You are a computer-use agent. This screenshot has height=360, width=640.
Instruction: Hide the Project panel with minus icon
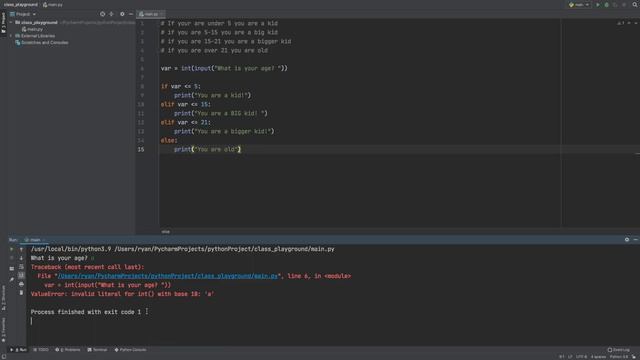[131, 14]
